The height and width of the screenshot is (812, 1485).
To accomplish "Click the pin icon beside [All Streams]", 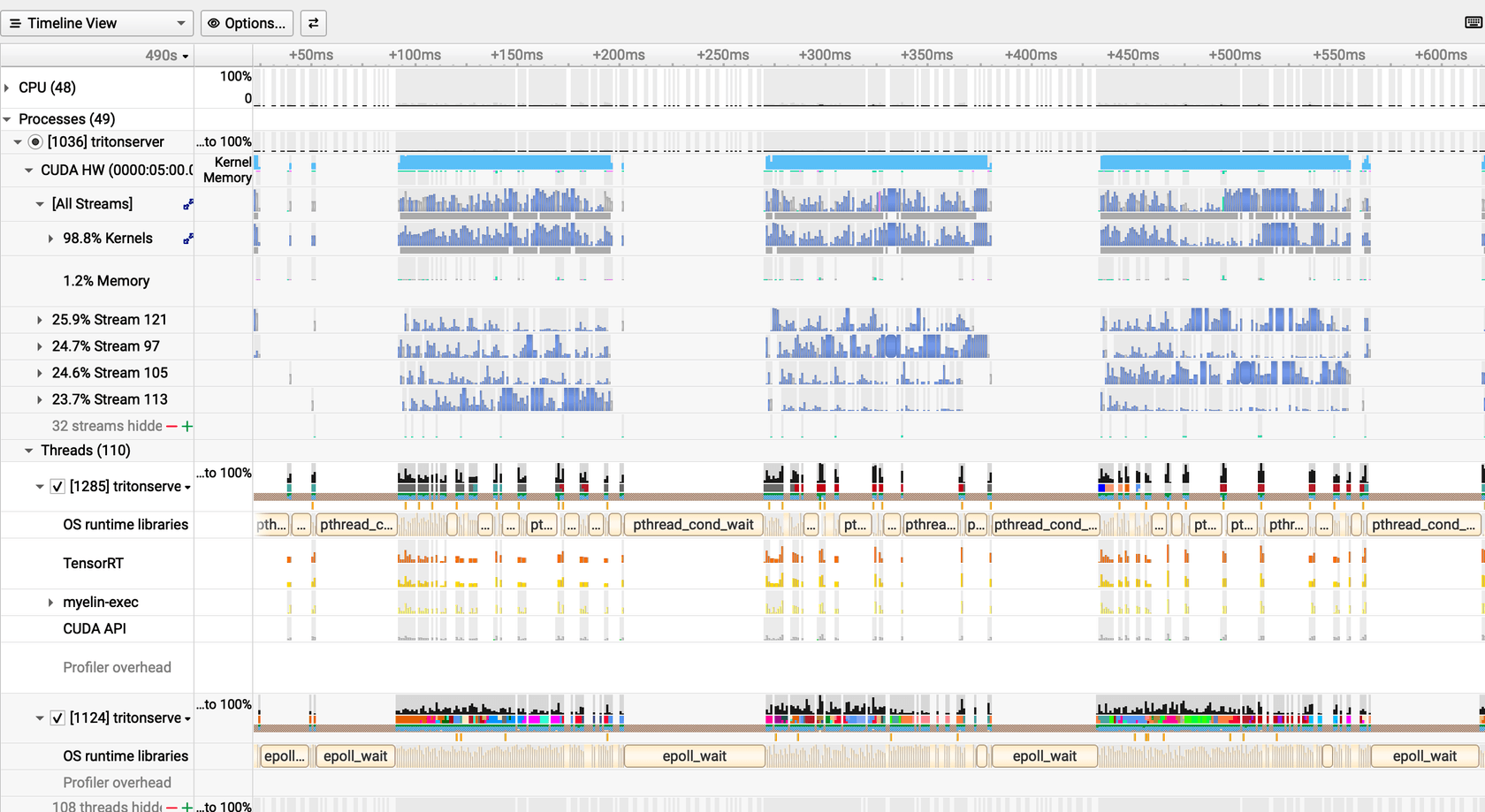I will [187, 204].
